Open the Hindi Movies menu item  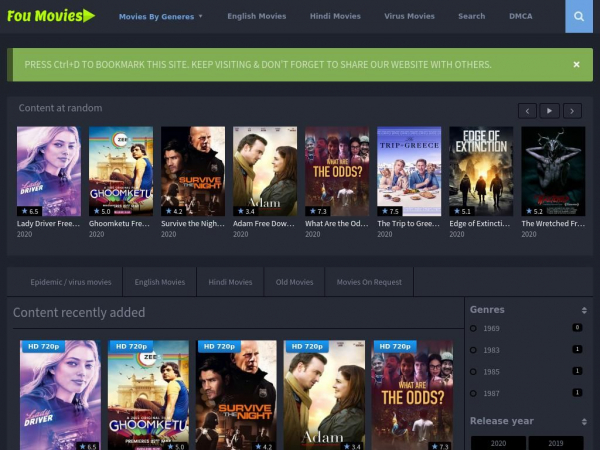[333, 16]
